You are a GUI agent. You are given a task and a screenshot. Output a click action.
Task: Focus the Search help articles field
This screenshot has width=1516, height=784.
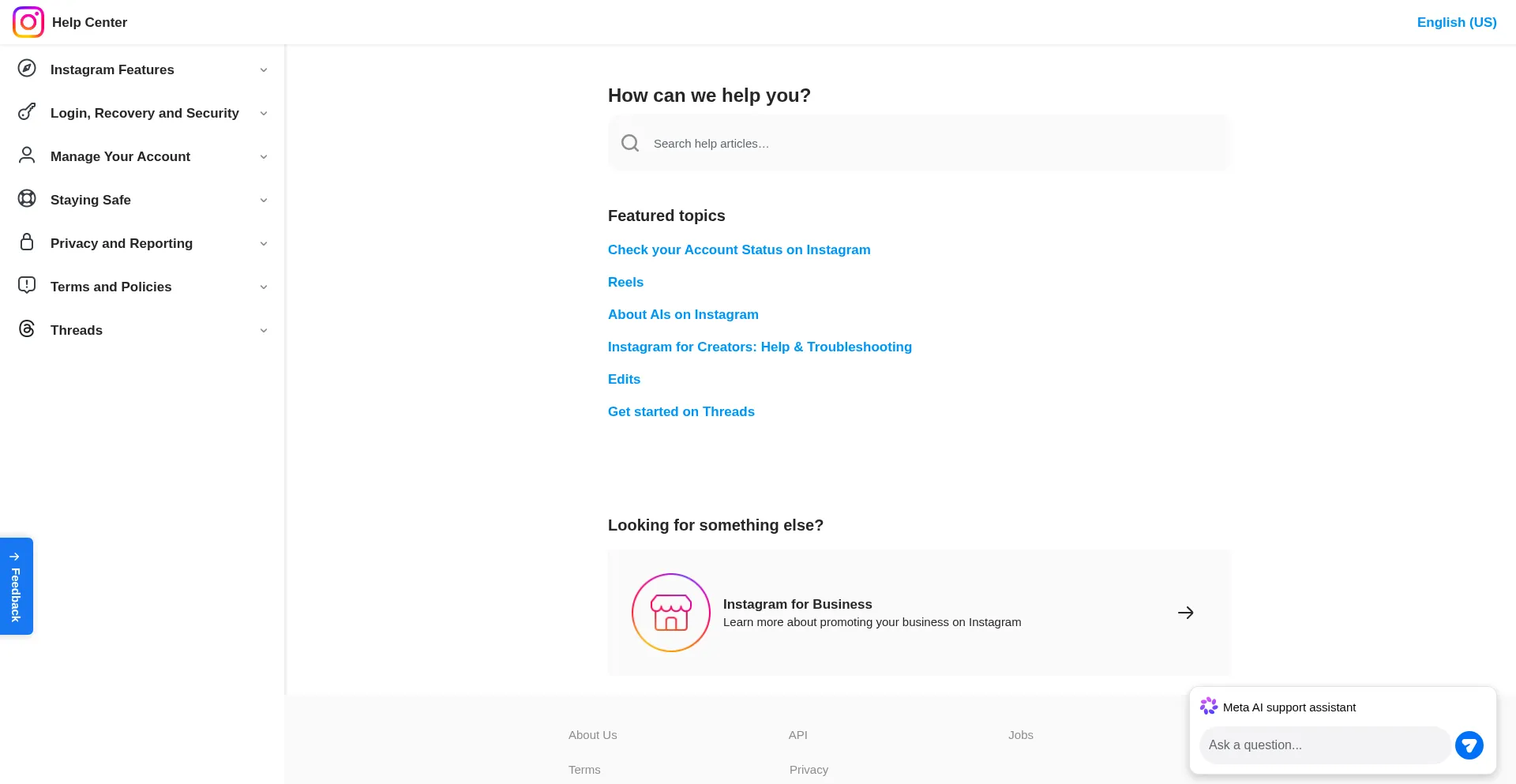click(919, 143)
